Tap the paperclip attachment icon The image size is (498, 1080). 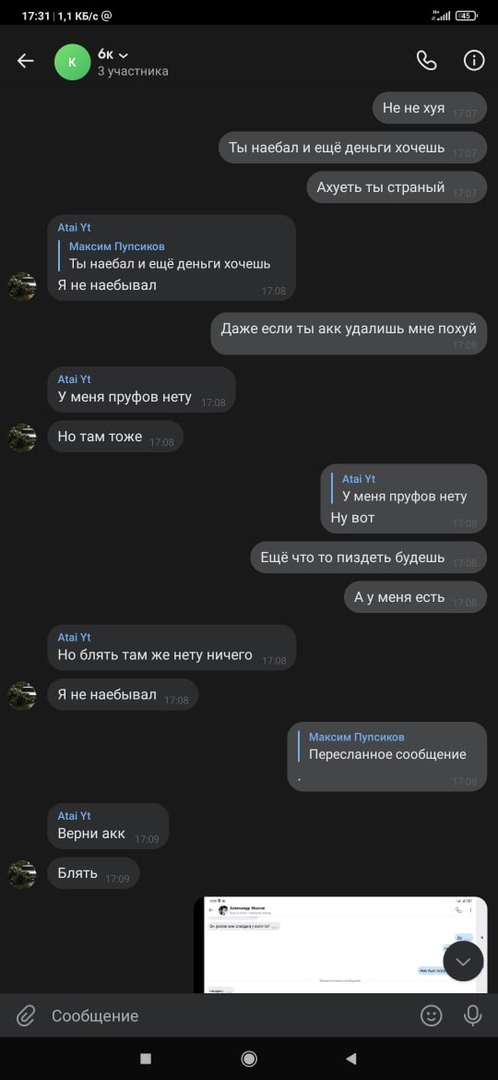coord(25,1015)
